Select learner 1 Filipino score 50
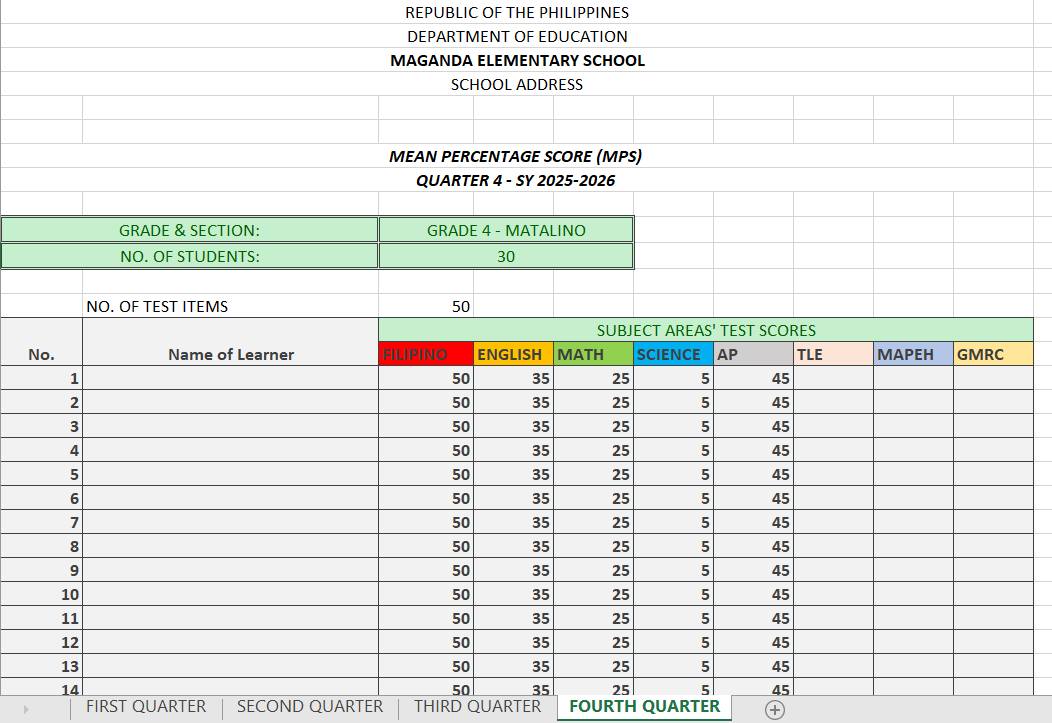 426,378
